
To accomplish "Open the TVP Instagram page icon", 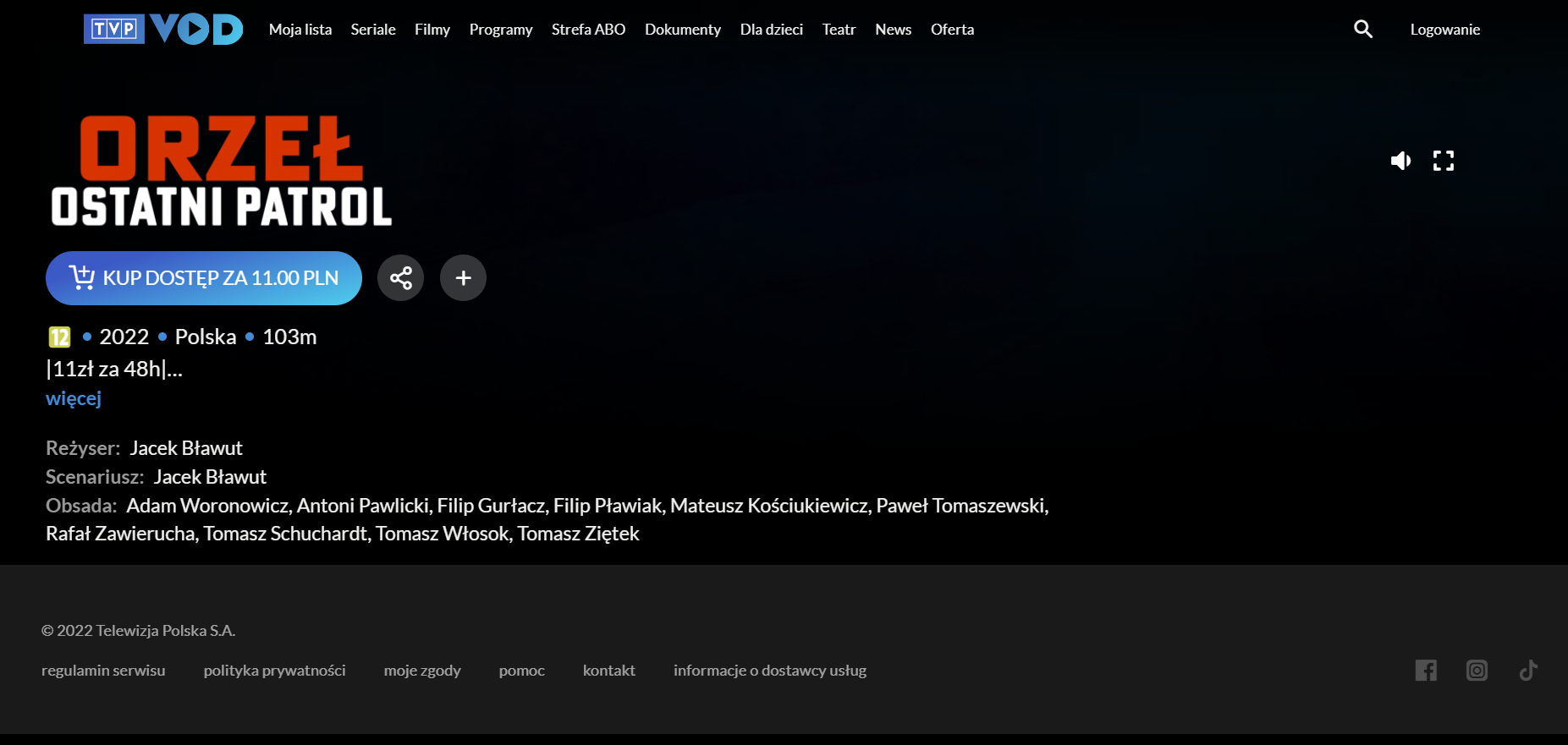I will pyautogui.click(x=1477, y=671).
